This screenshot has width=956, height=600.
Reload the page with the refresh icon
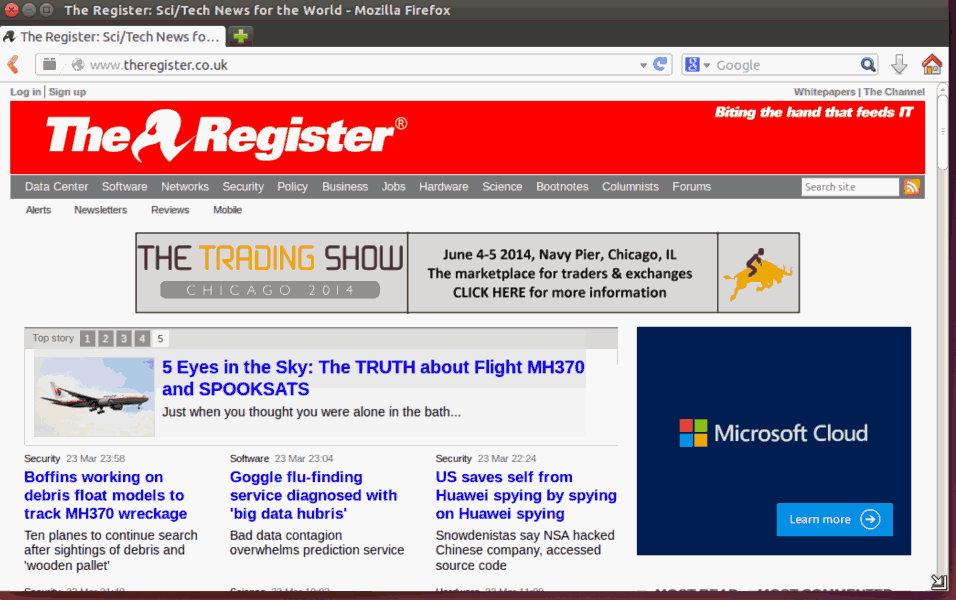point(660,64)
